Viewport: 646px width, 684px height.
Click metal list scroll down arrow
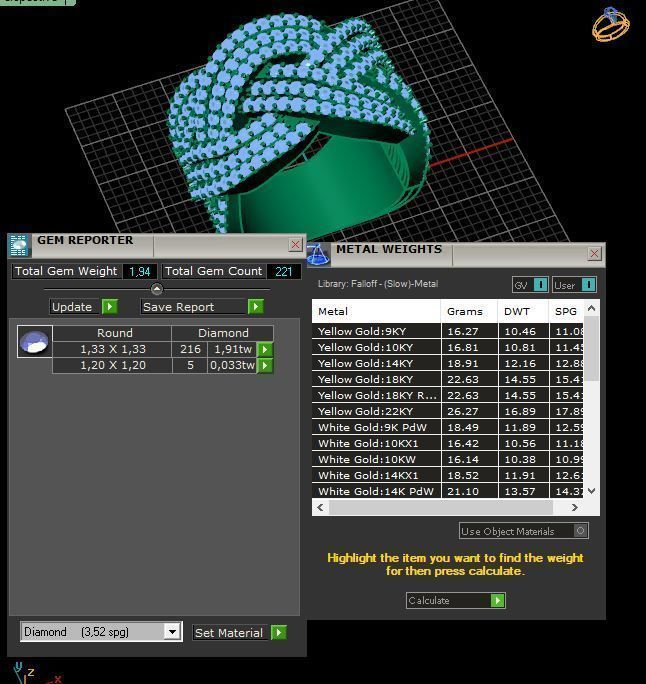[591, 491]
